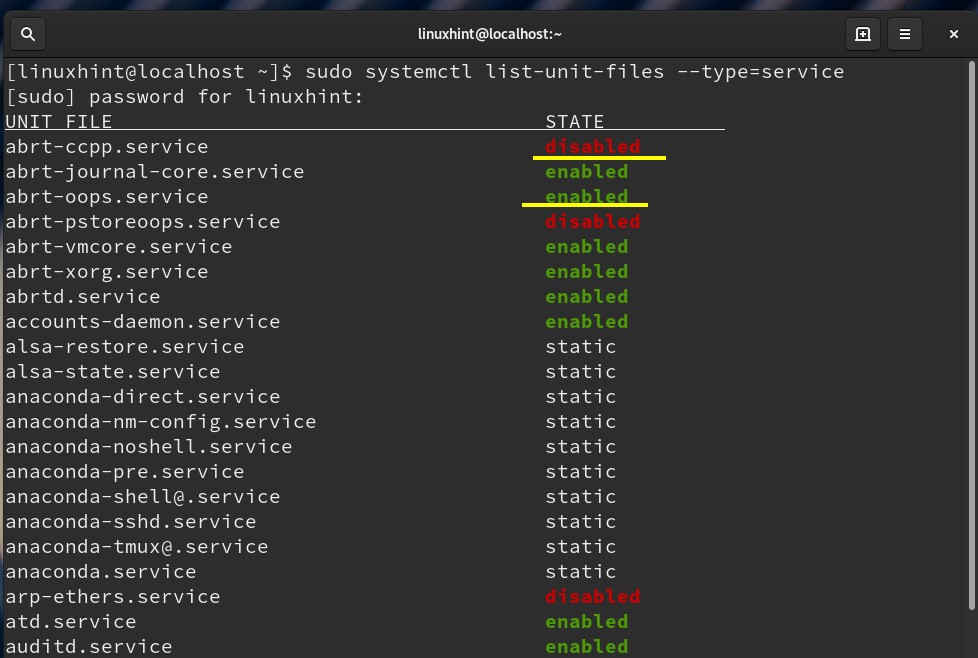This screenshot has width=978, height=658.
Task: Open the hamburger menu
Action: click(905, 34)
